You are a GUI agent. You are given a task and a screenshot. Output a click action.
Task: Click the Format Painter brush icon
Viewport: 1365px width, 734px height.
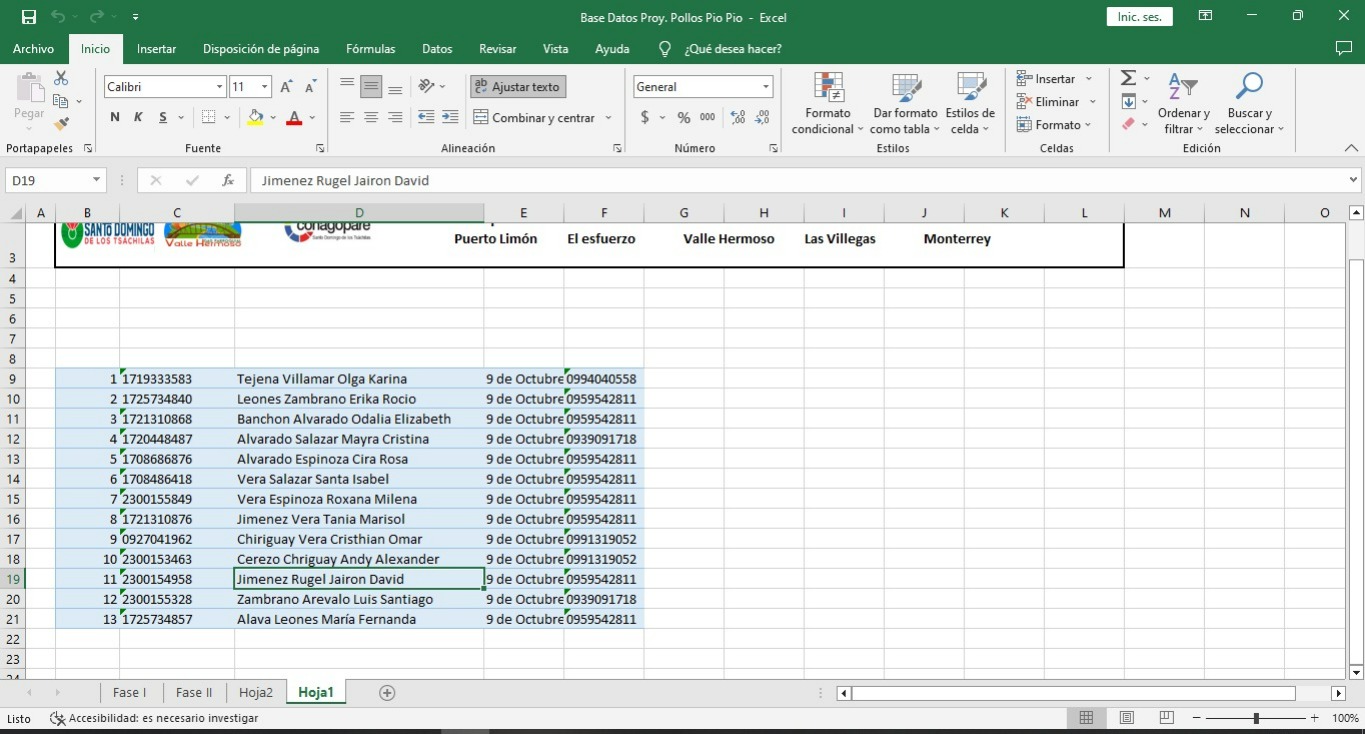click(61, 124)
